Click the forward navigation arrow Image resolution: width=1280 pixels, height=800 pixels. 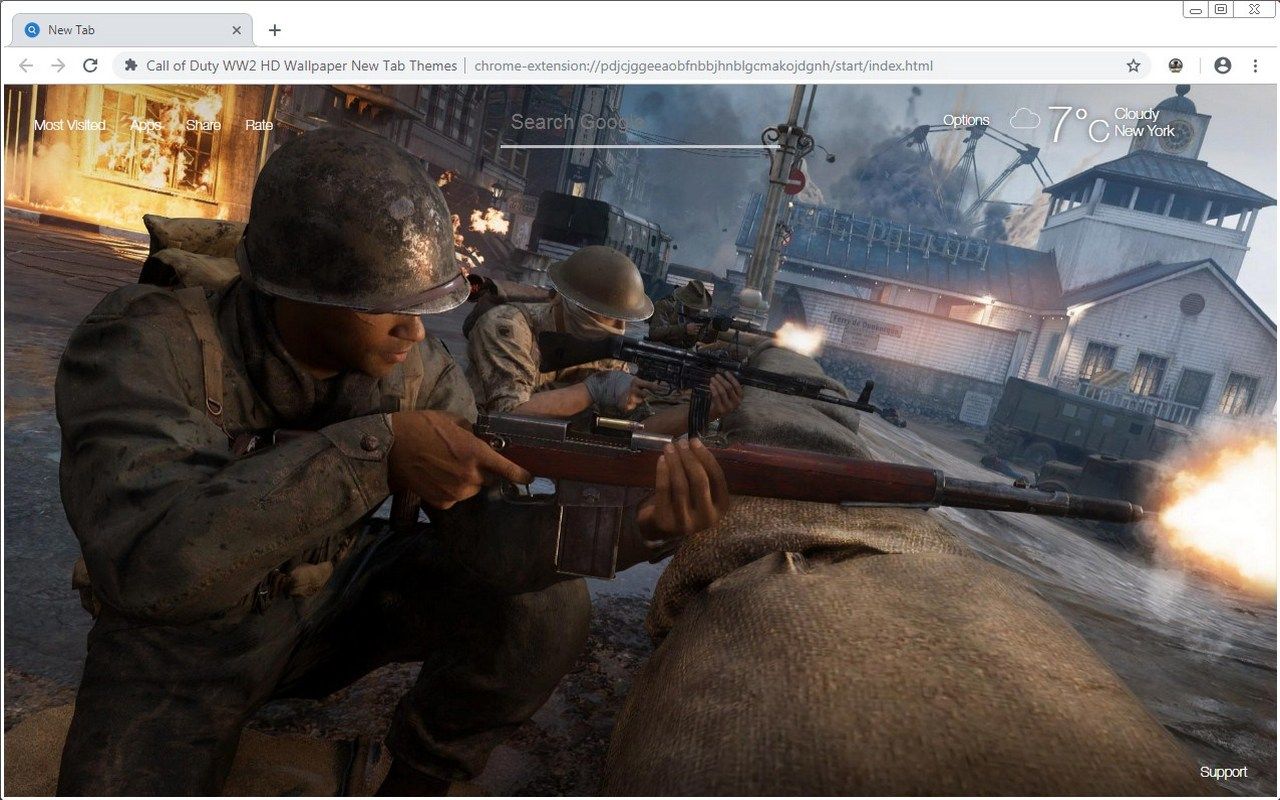pyautogui.click(x=58, y=65)
